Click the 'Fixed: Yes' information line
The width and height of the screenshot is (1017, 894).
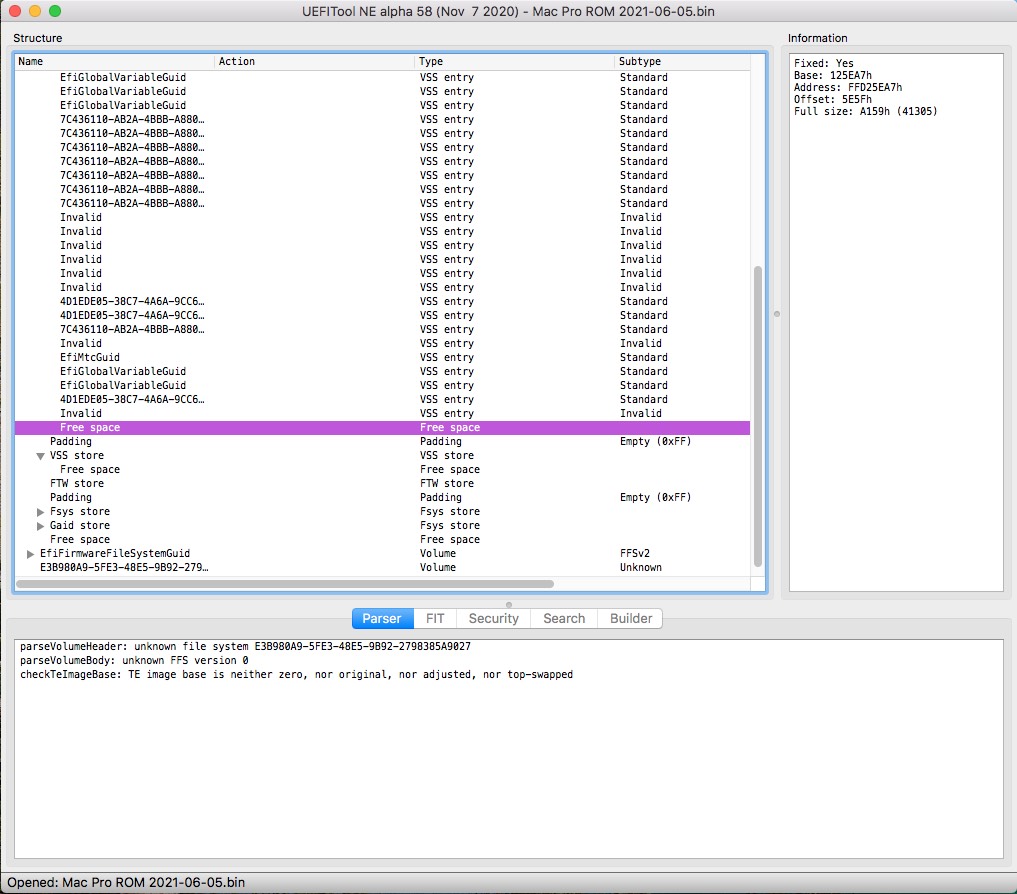tap(824, 63)
